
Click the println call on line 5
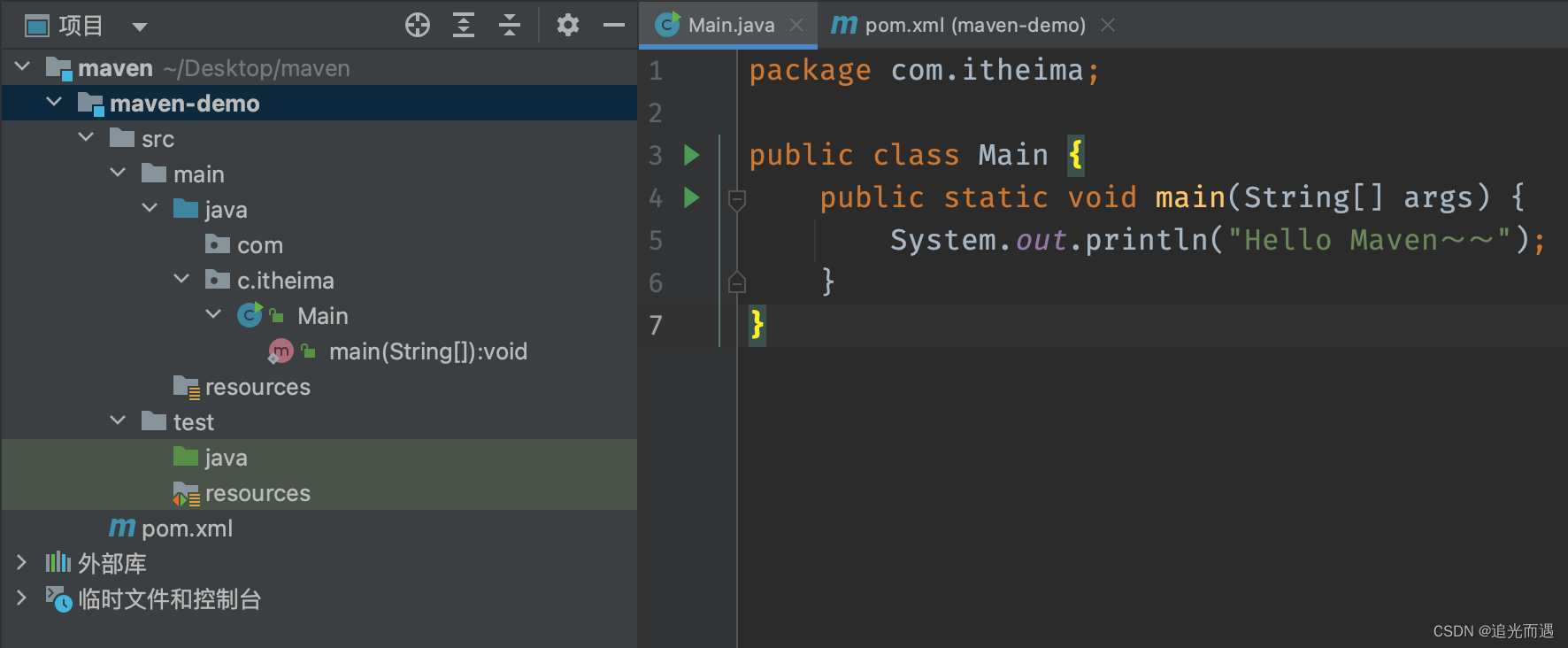click(x=1146, y=240)
